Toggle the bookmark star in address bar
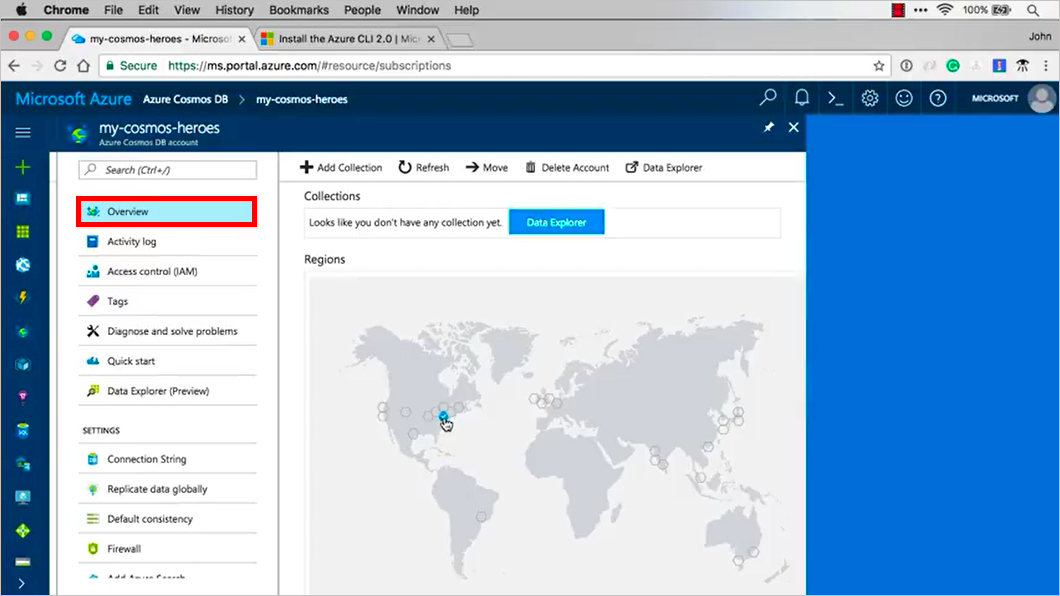The width and height of the screenshot is (1060, 596). (878, 64)
